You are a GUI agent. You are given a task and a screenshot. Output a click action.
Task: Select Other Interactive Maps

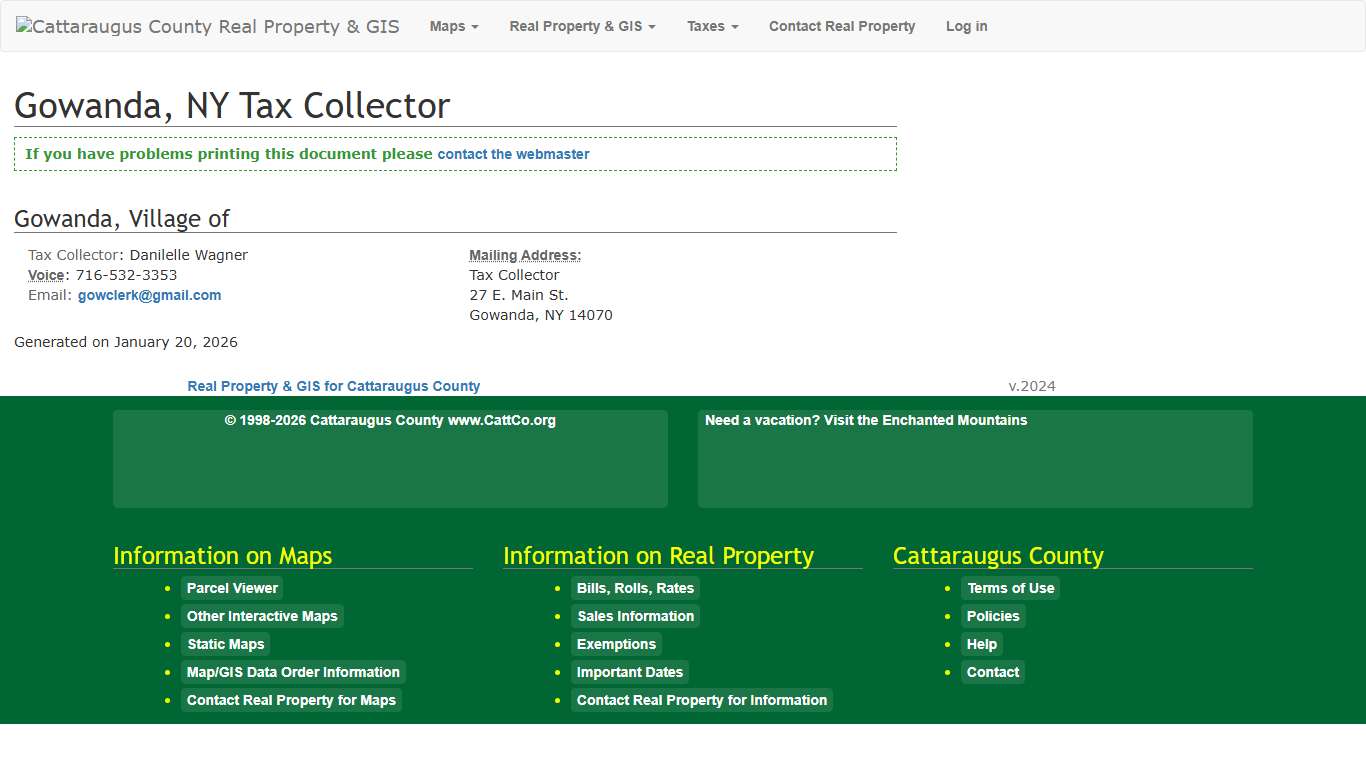[262, 616]
